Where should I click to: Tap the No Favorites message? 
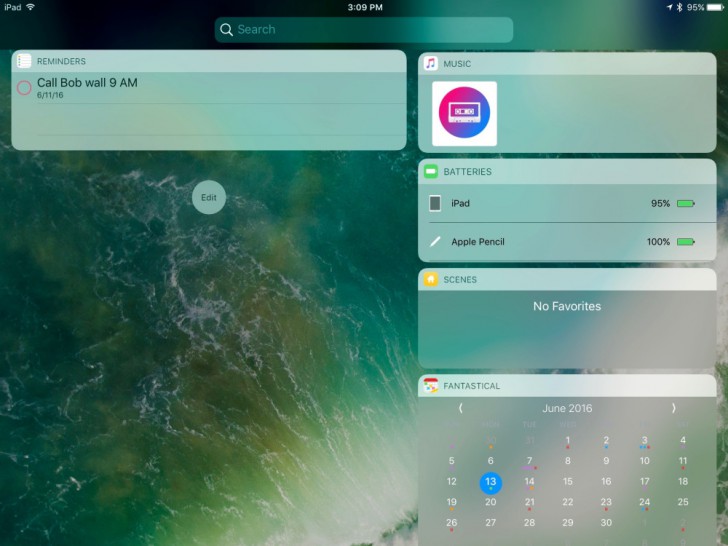coord(567,306)
